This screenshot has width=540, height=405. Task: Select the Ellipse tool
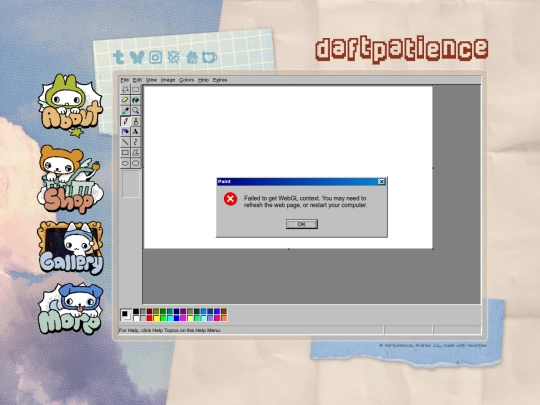click(125, 163)
